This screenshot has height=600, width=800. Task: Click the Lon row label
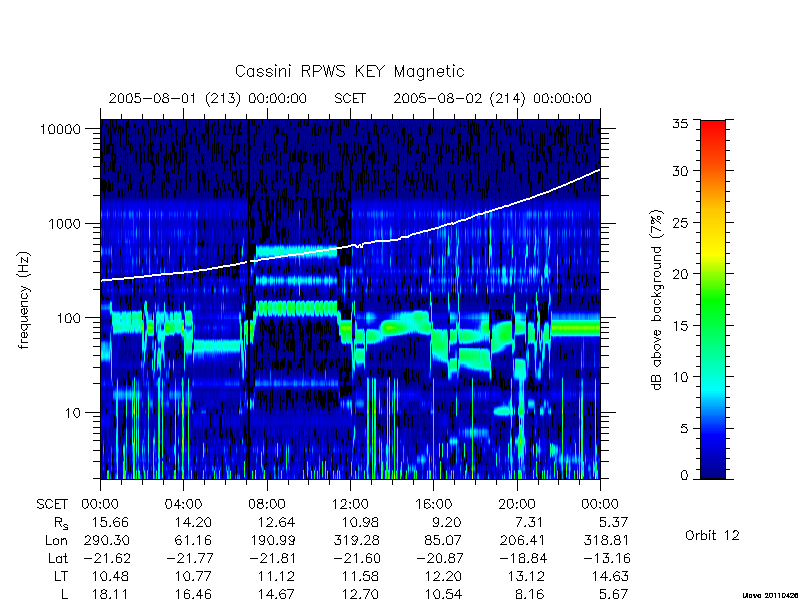click(57, 540)
